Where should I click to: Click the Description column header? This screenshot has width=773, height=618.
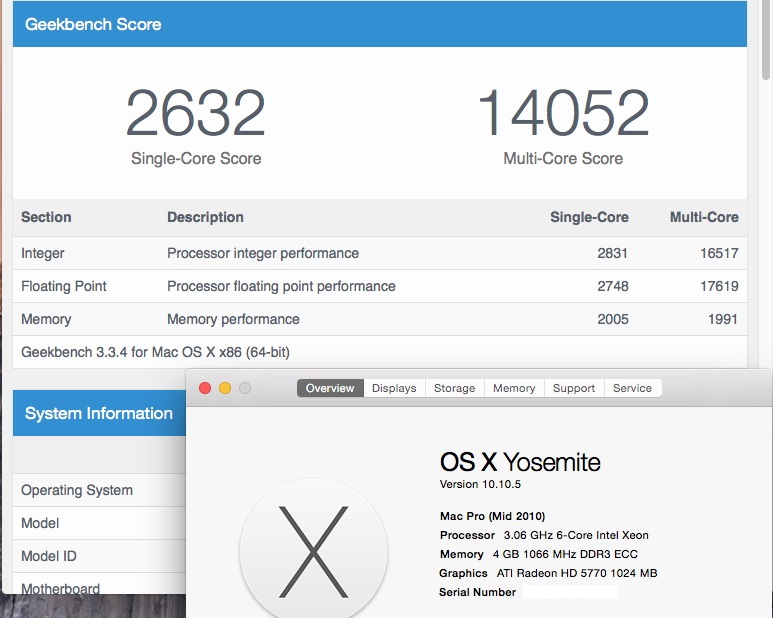[205, 217]
